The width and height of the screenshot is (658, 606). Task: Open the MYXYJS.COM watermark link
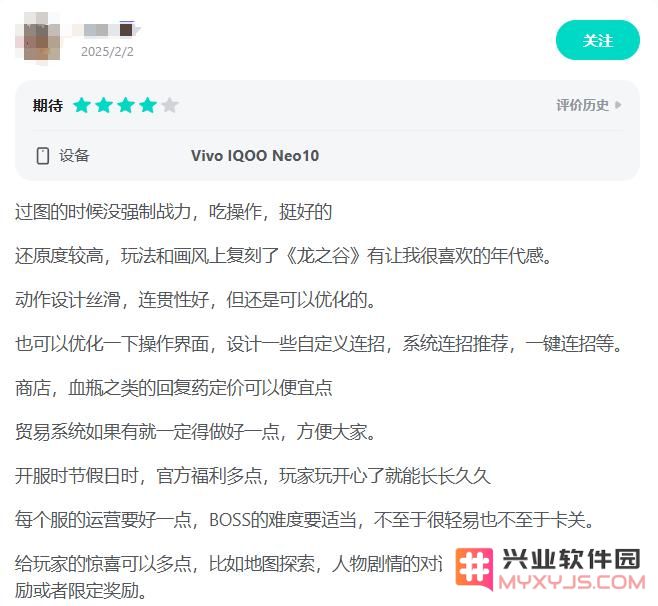point(572,582)
